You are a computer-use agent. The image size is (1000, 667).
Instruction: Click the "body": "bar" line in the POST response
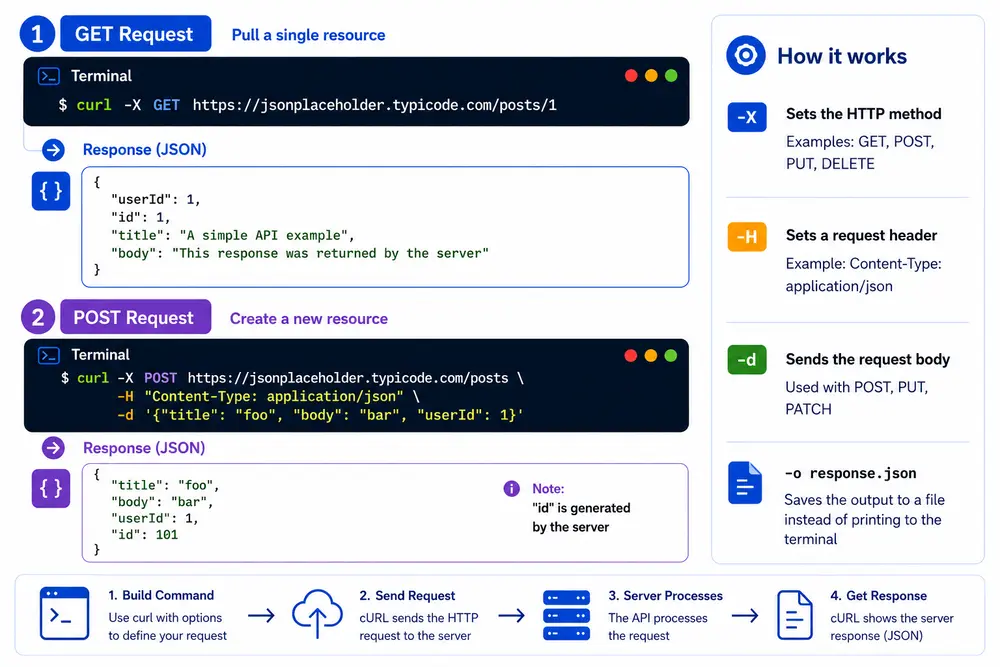pyautogui.click(x=162, y=502)
